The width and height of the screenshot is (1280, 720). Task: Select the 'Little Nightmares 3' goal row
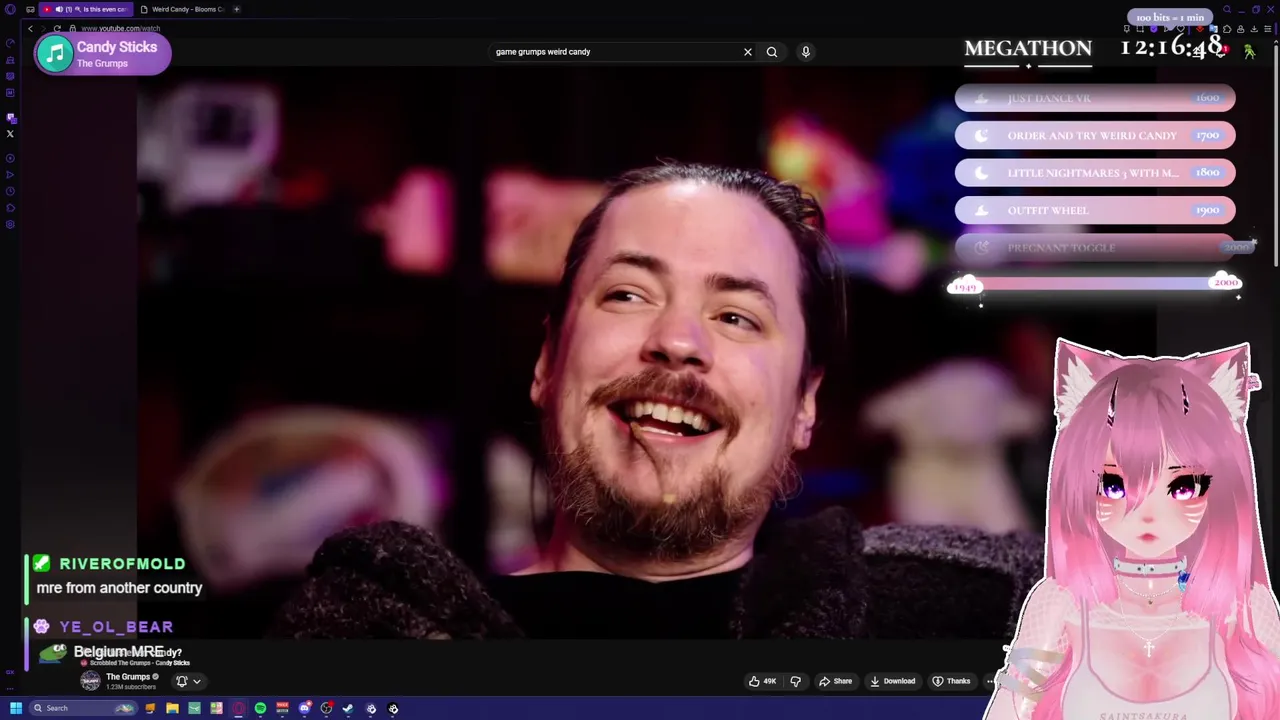(x=1095, y=173)
